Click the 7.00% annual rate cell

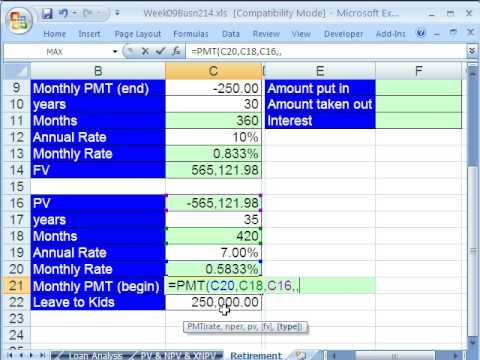[213, 253]
